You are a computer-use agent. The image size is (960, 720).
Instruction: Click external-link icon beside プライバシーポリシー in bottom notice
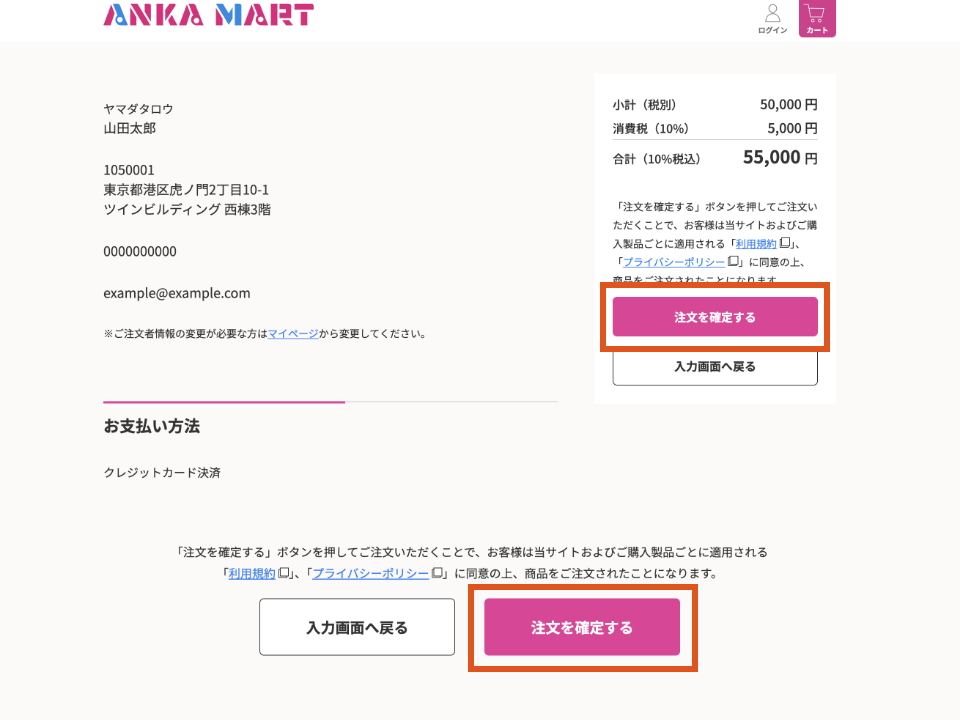coord(437,573)
